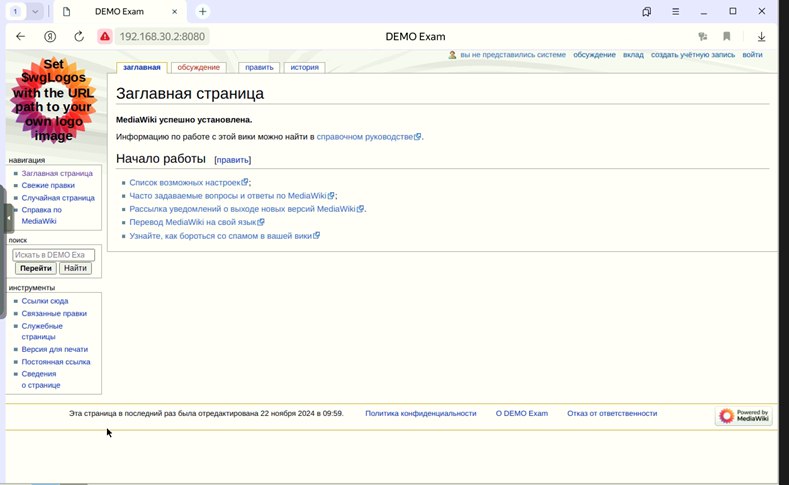Bookmark this page with the flag icon
The image size is (789, 485).
pyautogui.click(x=727, y=36)
